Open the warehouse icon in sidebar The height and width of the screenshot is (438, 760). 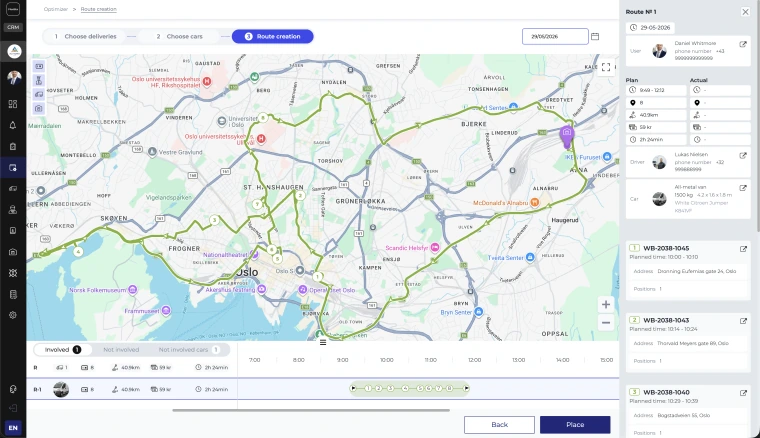pos(13,252)
